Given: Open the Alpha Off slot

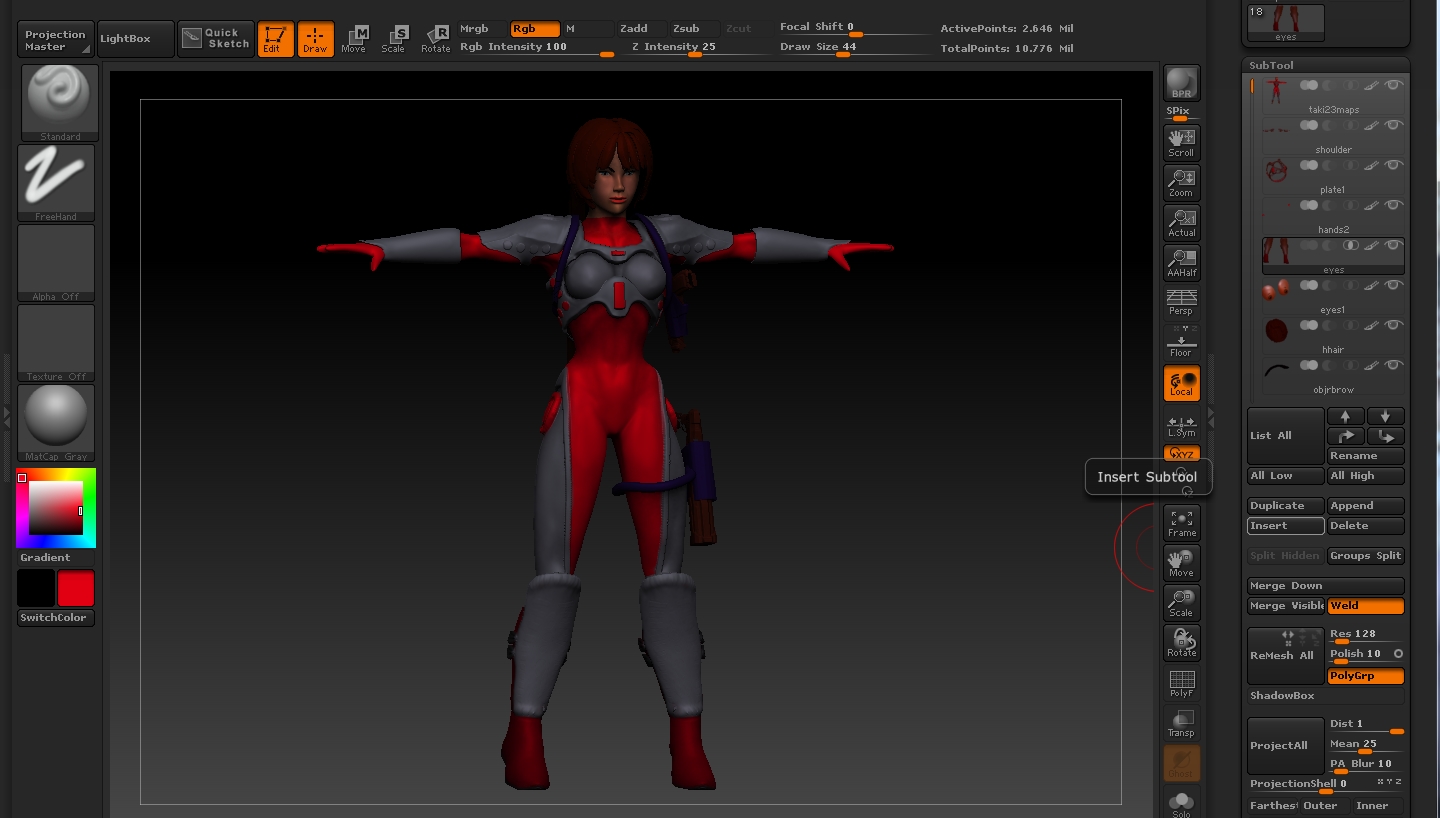Looking at the screenshot, I should point(56,262).
